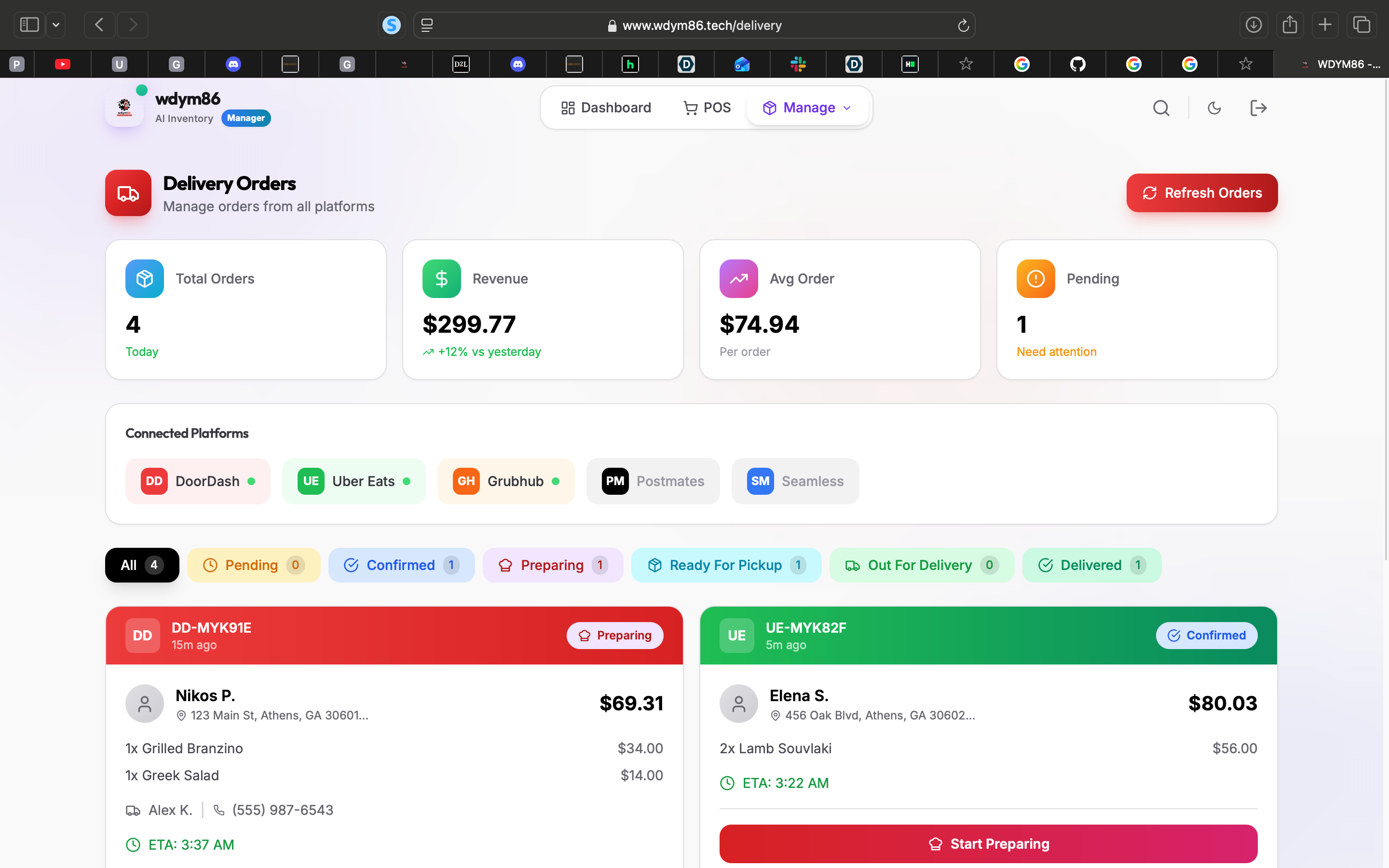Screen dimensions: 1389x868
Task: Open Safari sidebar chevron dropdown
Action: click(55, 25)
